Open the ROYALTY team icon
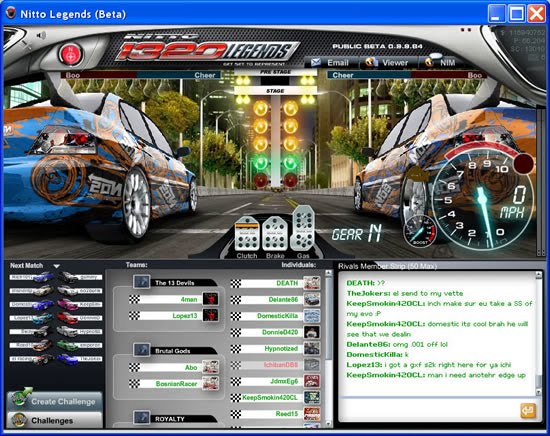 [x=142, y=417]
